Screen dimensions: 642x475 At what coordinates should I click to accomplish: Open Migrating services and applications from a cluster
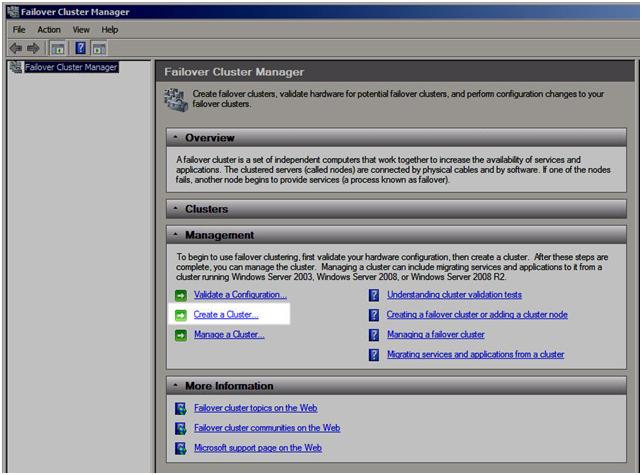[475, 354]
